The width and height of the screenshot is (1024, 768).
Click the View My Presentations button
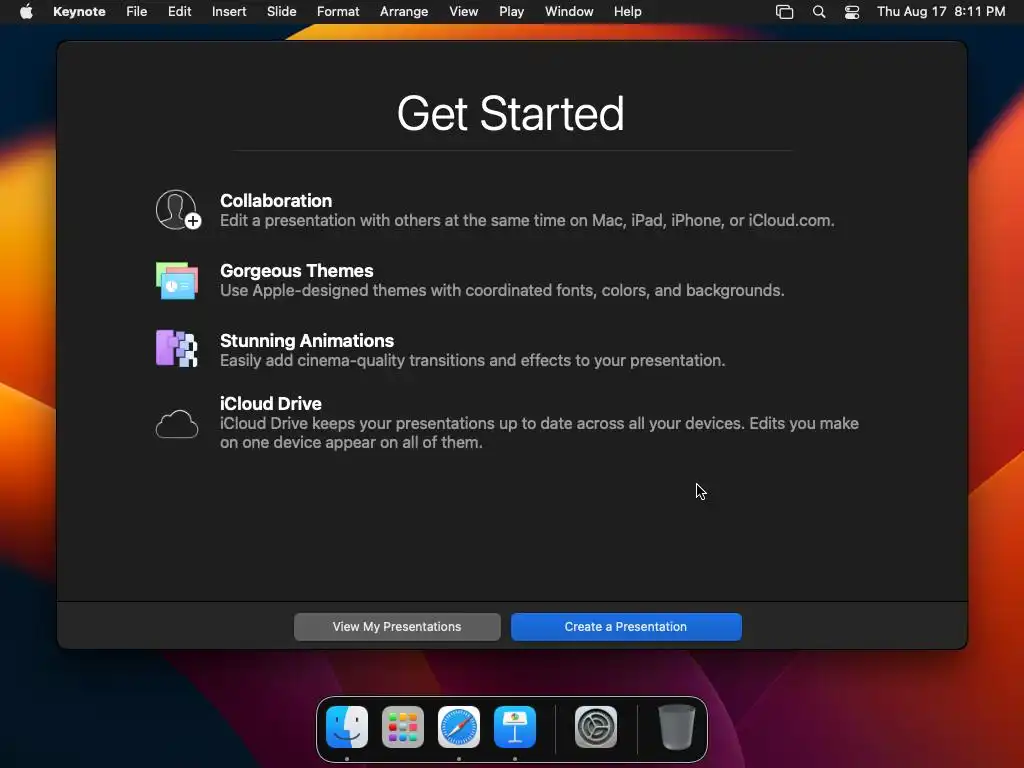[x=397, y=627]
